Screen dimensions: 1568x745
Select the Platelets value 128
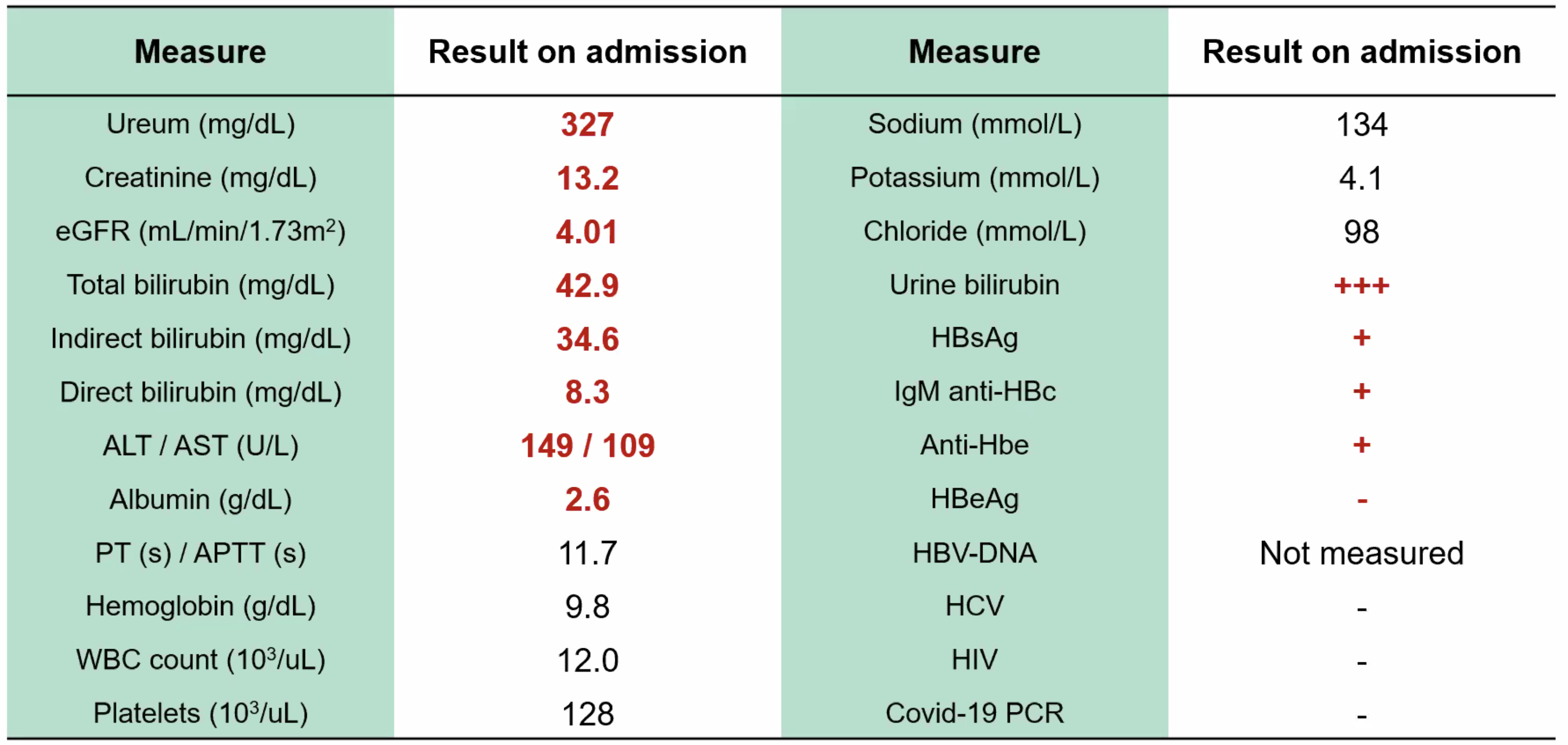point(587,713)
